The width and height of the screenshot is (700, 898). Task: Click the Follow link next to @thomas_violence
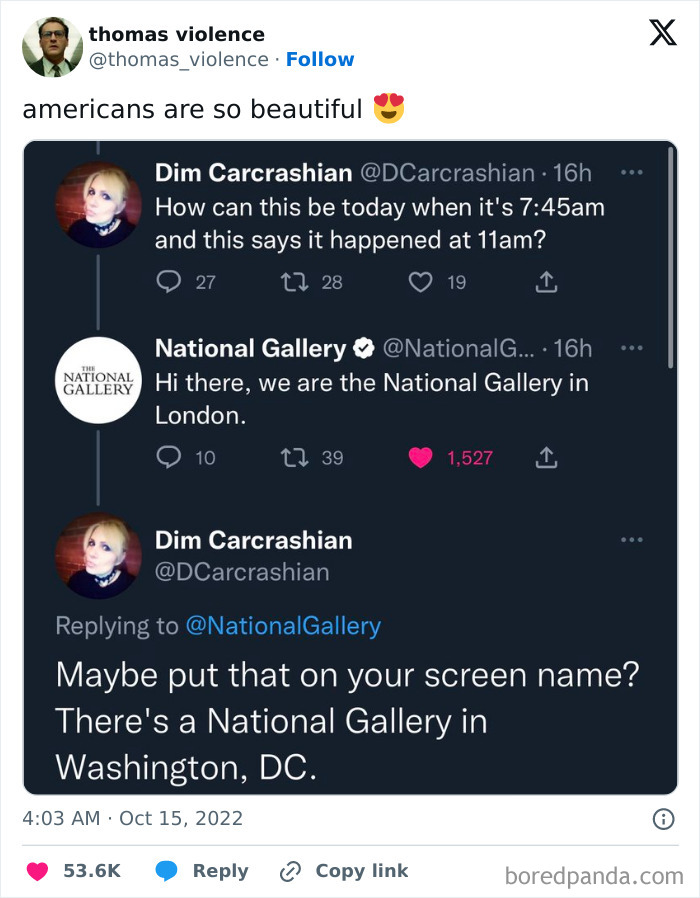coord(320,59)
